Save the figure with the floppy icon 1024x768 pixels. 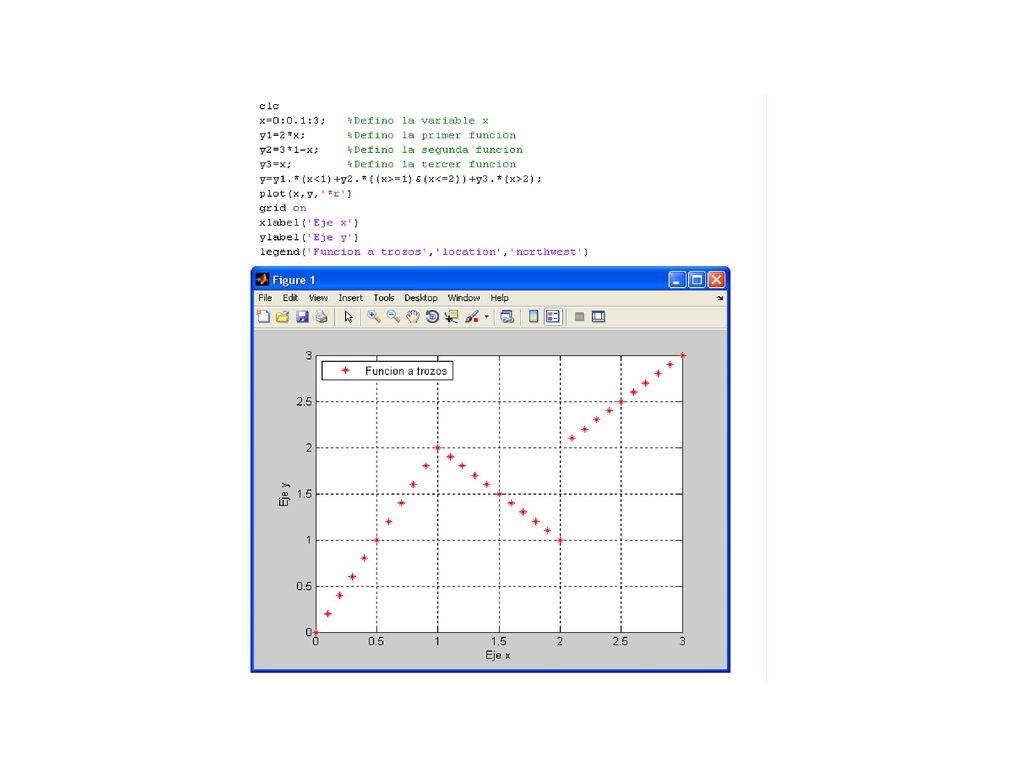(x=302, y=317)
